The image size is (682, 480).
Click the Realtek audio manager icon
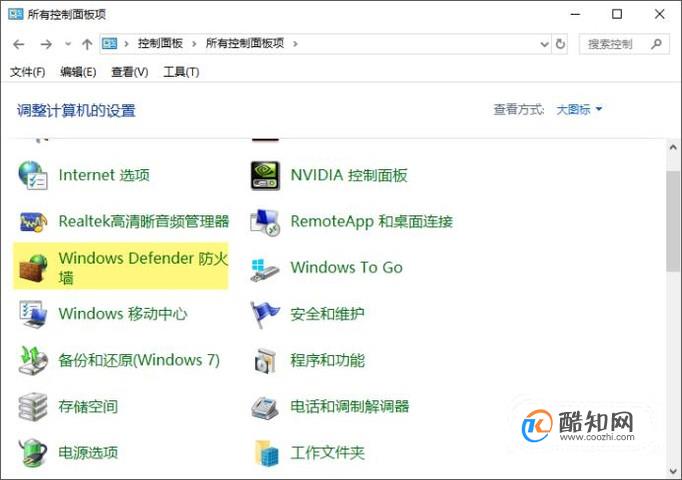33,222
